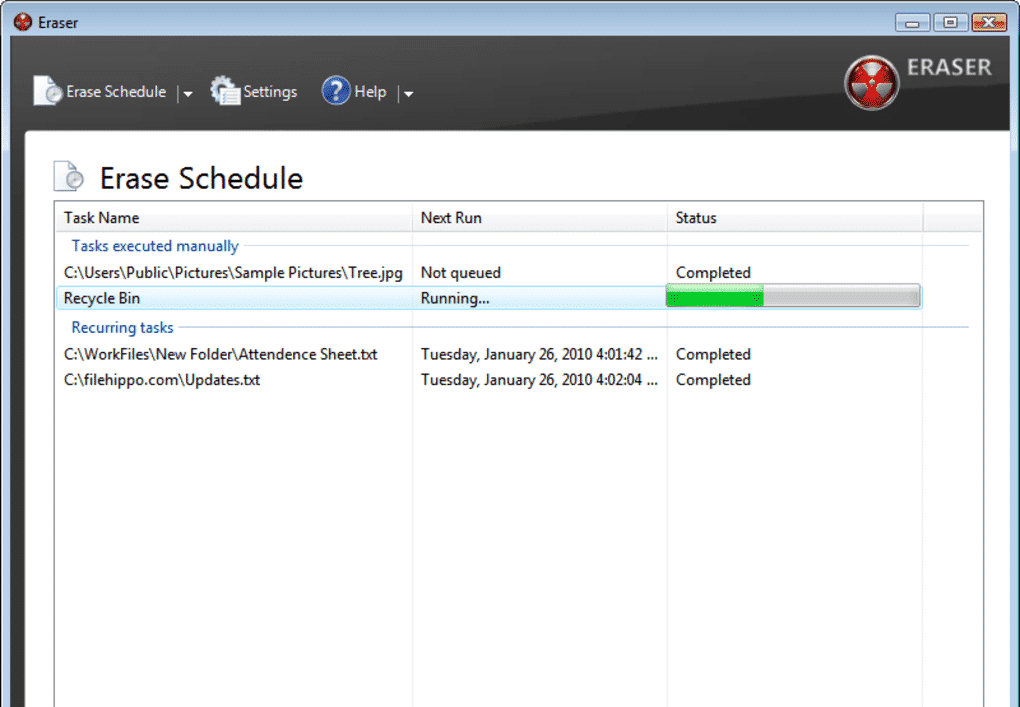Click the red Eraser logo emblem
Viewport: 1020px width, 707px height.
click(x=871, y=83)
